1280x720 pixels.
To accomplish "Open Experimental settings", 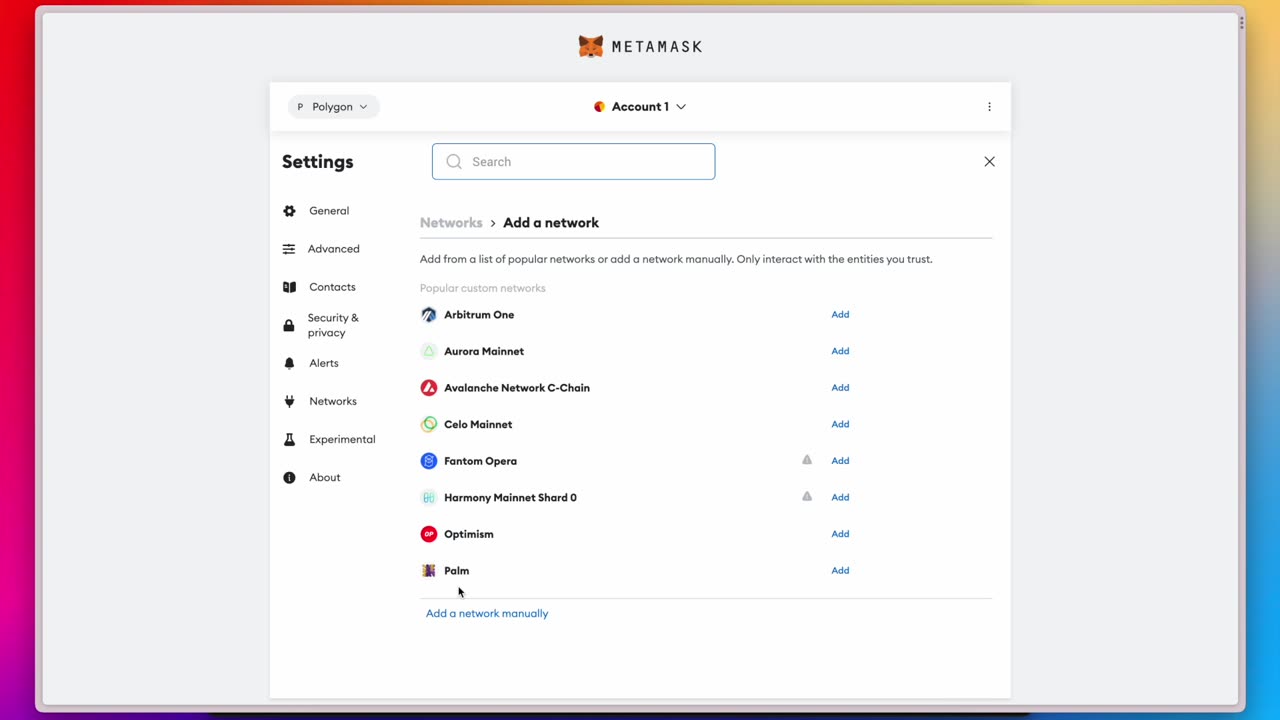I will coord(342,439).
